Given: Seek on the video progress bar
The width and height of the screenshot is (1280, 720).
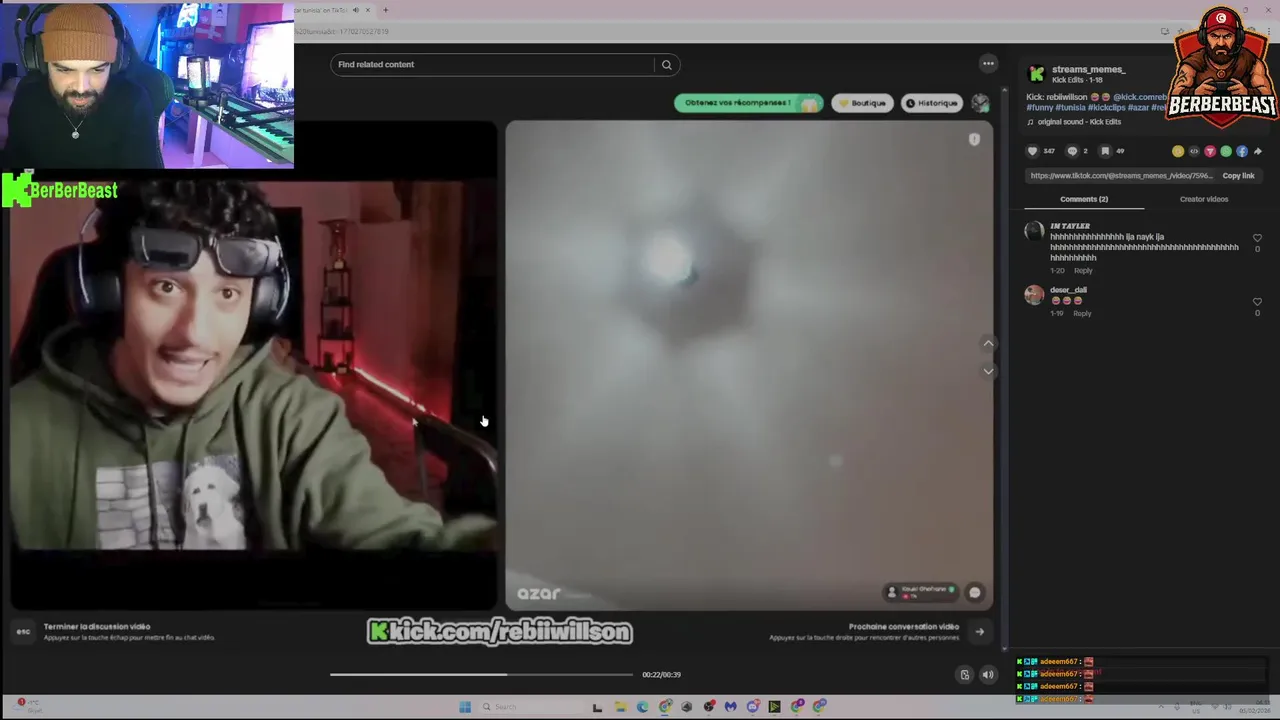Looking at the screenshot, I should 482,675.
